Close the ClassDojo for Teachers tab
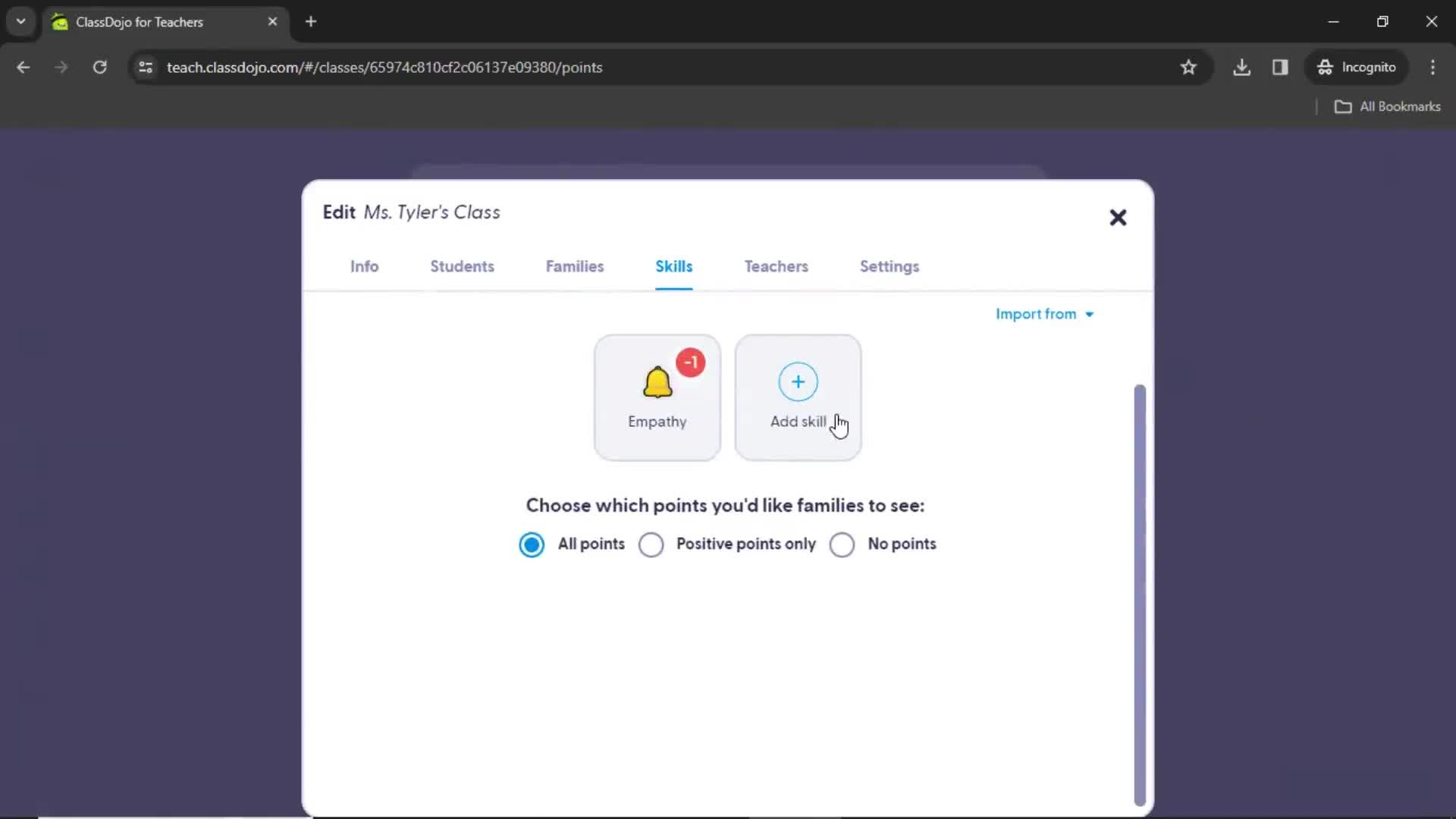 pos(272,22)
